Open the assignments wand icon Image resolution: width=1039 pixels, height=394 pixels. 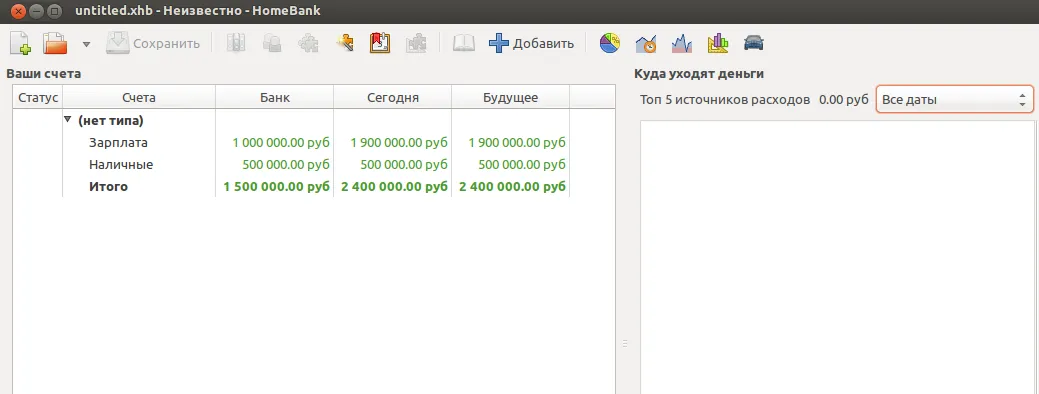click(x=344, y=44)
